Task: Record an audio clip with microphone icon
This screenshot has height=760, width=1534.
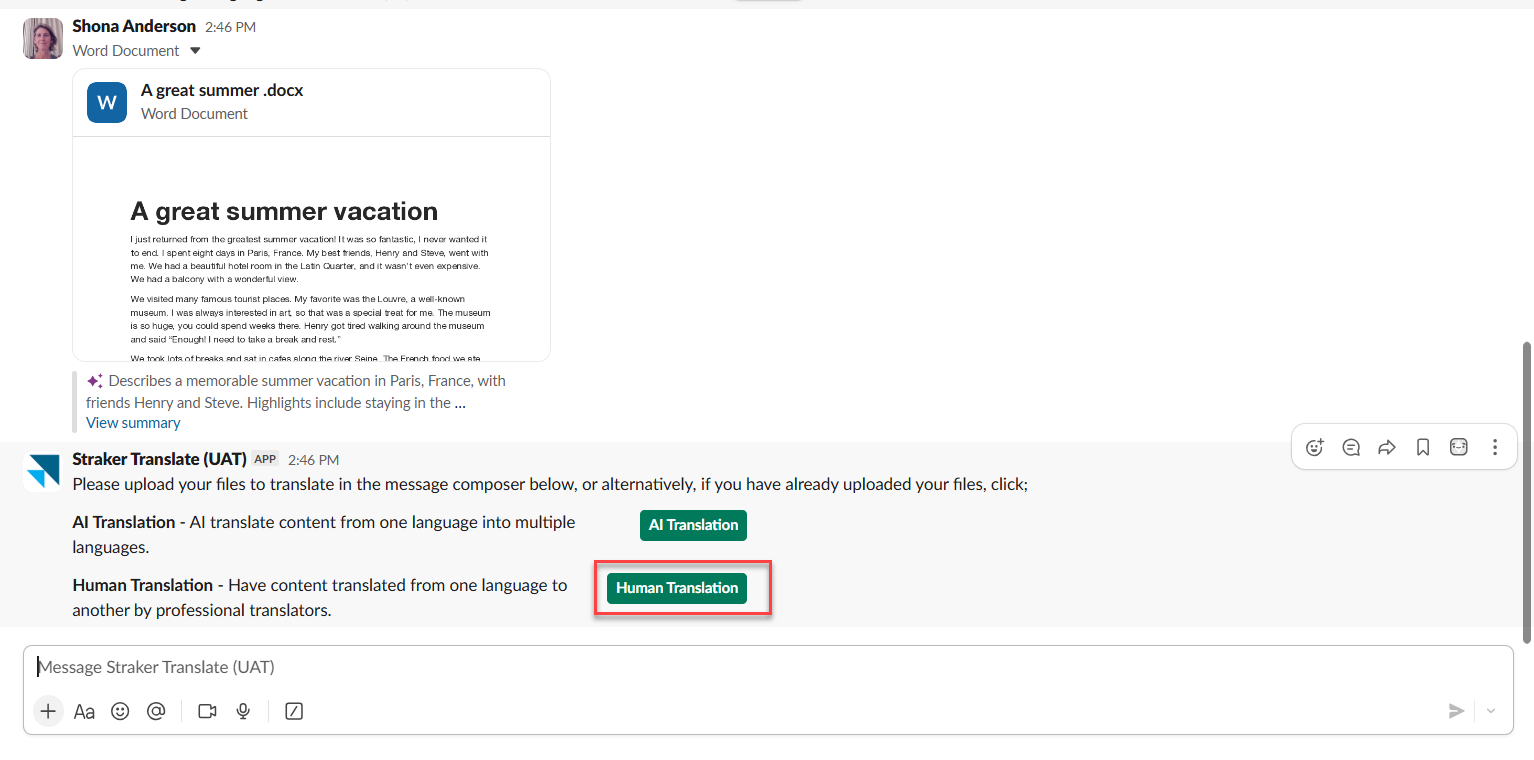Action: click(242, 711)
